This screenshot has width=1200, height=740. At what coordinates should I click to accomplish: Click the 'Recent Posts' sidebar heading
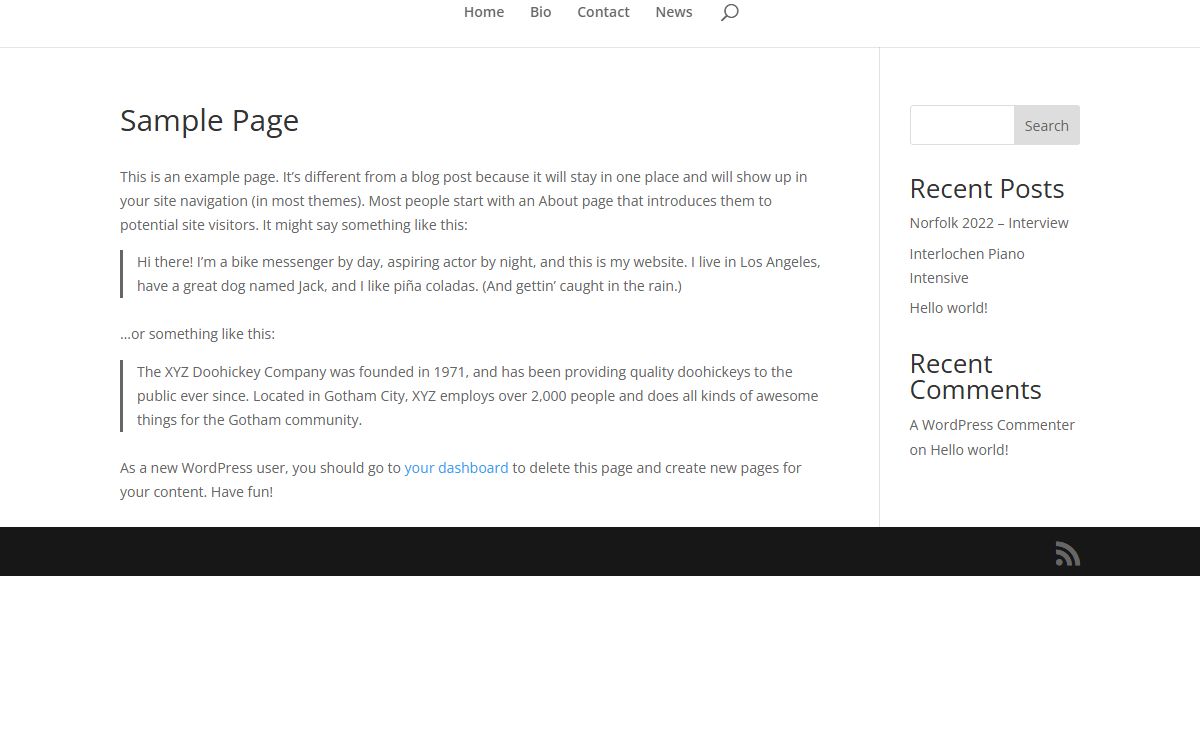[x=987, y=189]
